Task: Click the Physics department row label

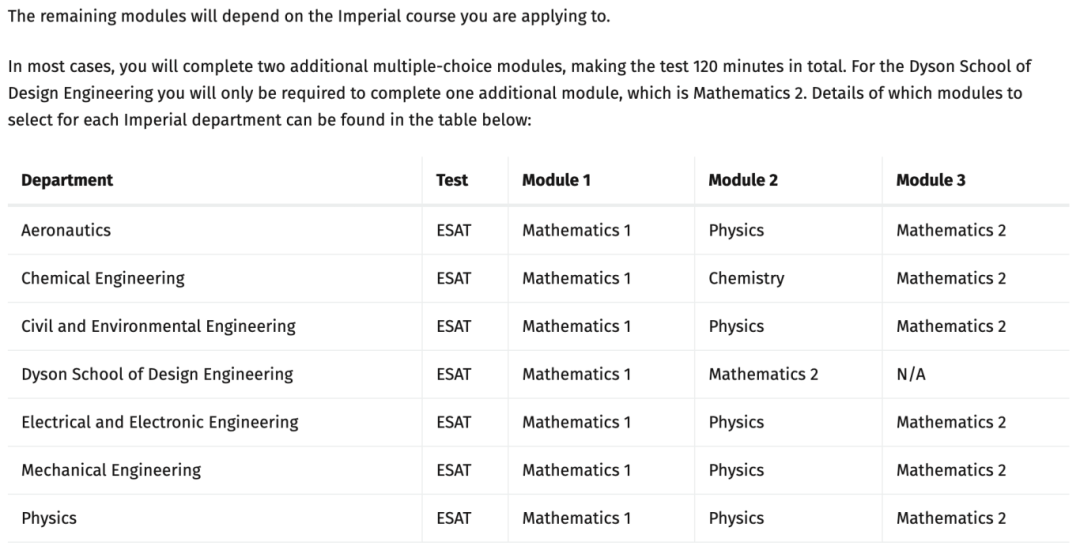Action: [49, 518]
